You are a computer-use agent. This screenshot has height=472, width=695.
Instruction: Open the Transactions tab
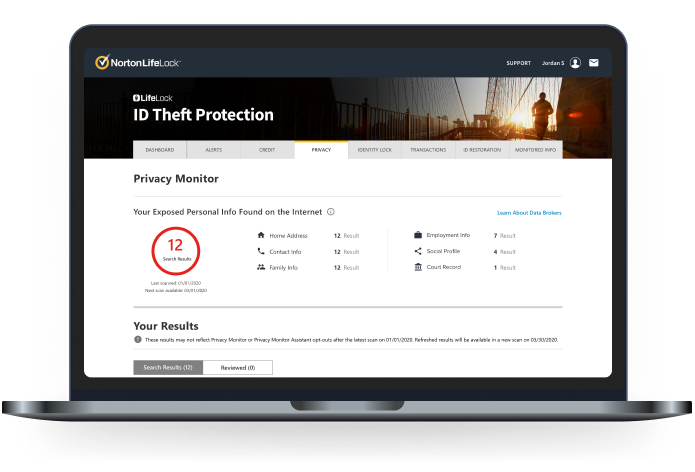[429, 150]
